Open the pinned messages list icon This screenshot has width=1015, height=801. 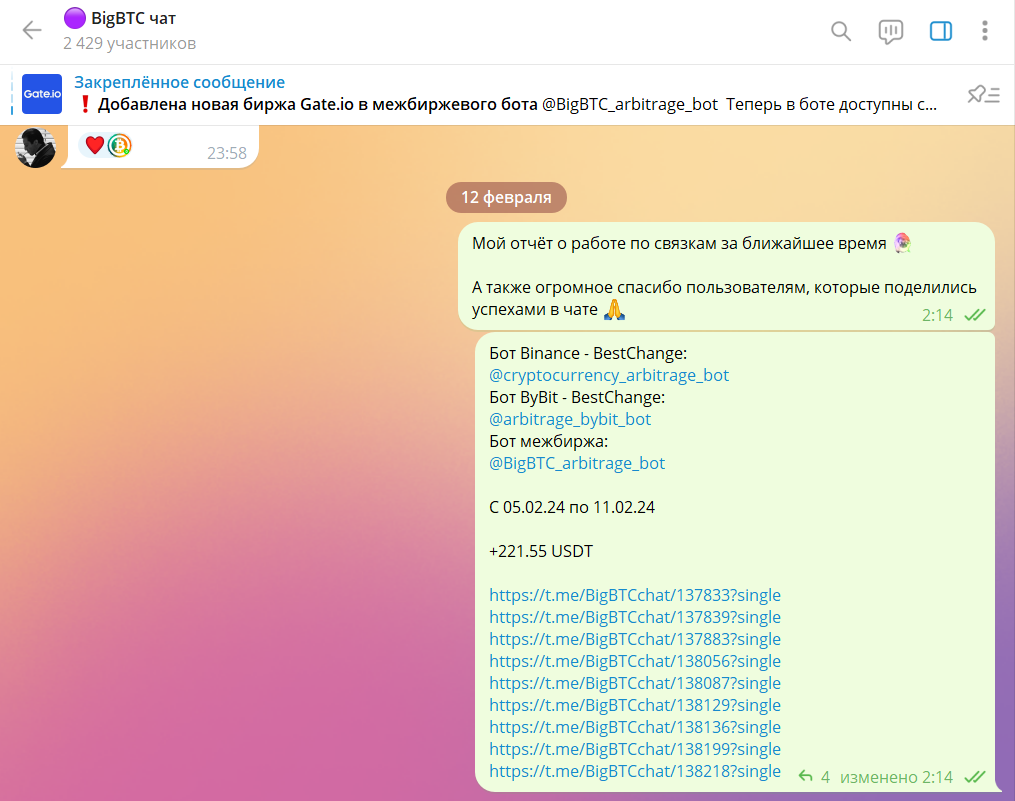(984, 95)
